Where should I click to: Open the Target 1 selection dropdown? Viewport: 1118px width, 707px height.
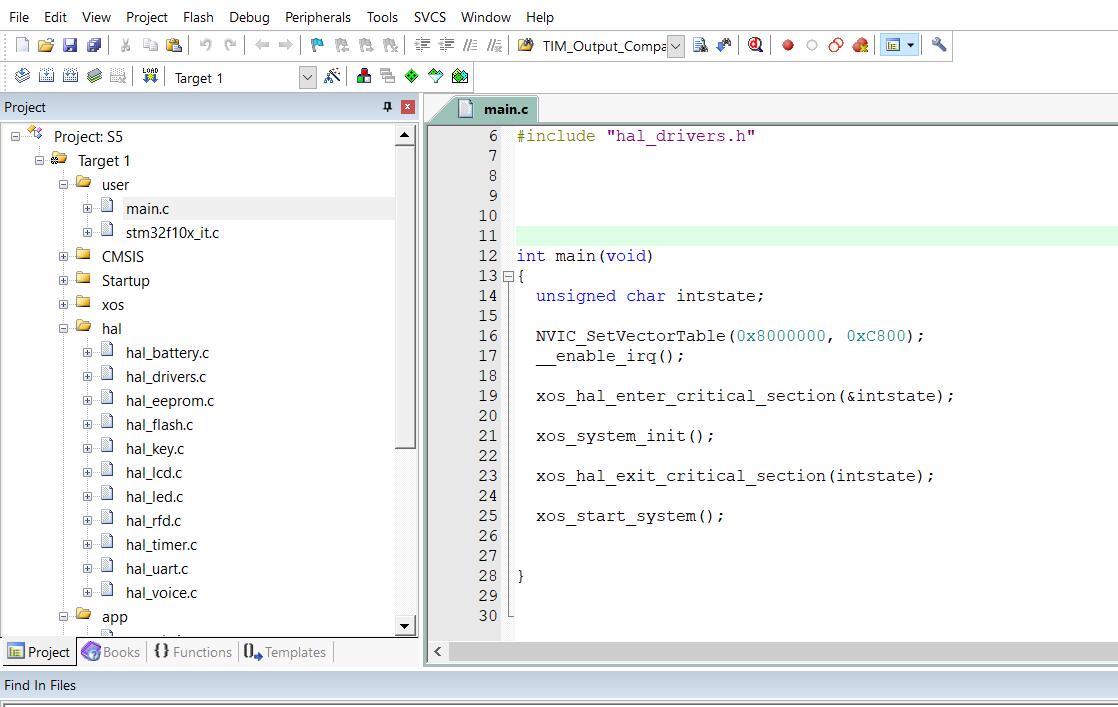307,78
